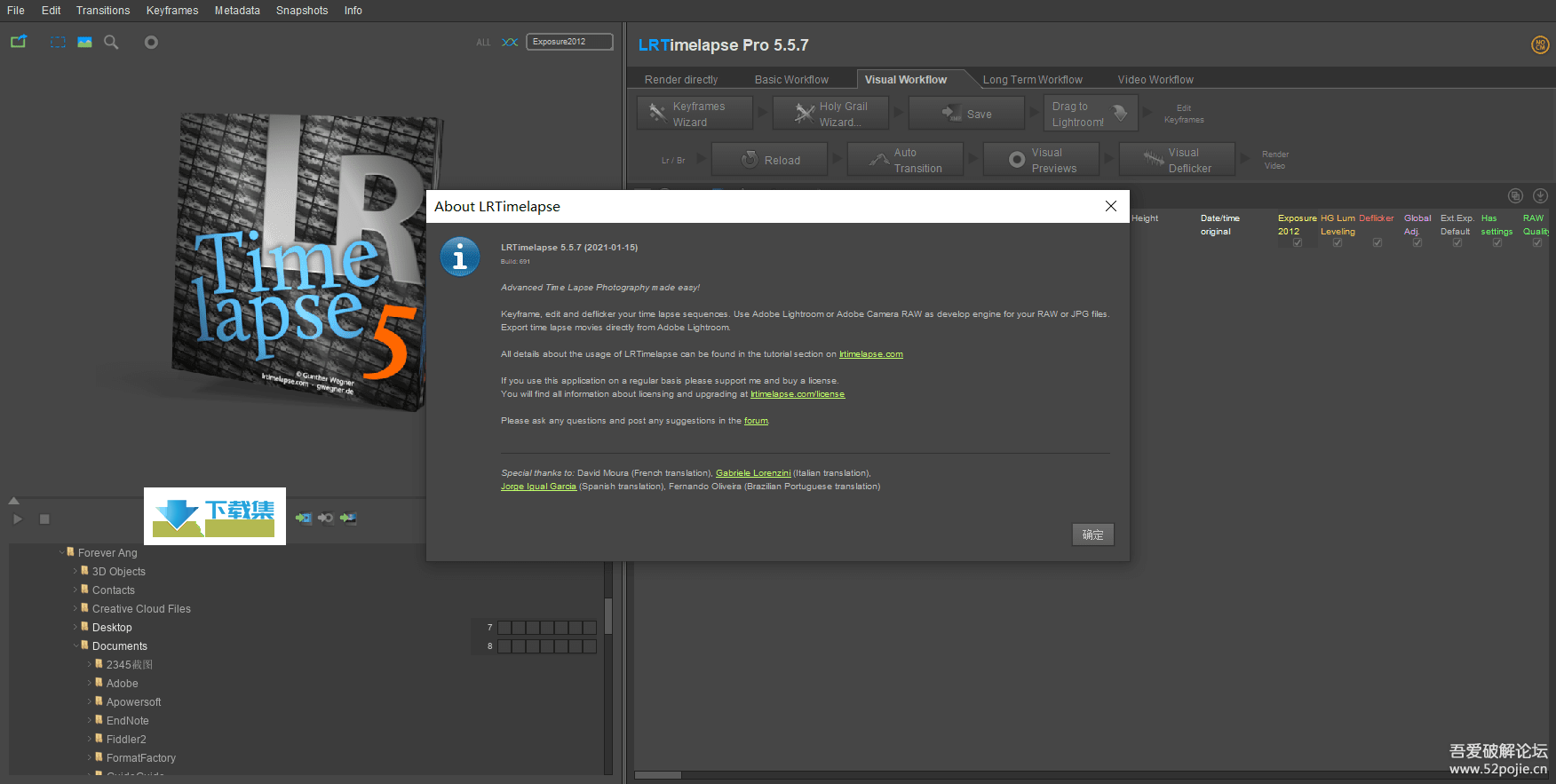The width and height of the screenshot is (1556, 784).
Task: Switch to the Video Workflow tab
Action: 1155,80
